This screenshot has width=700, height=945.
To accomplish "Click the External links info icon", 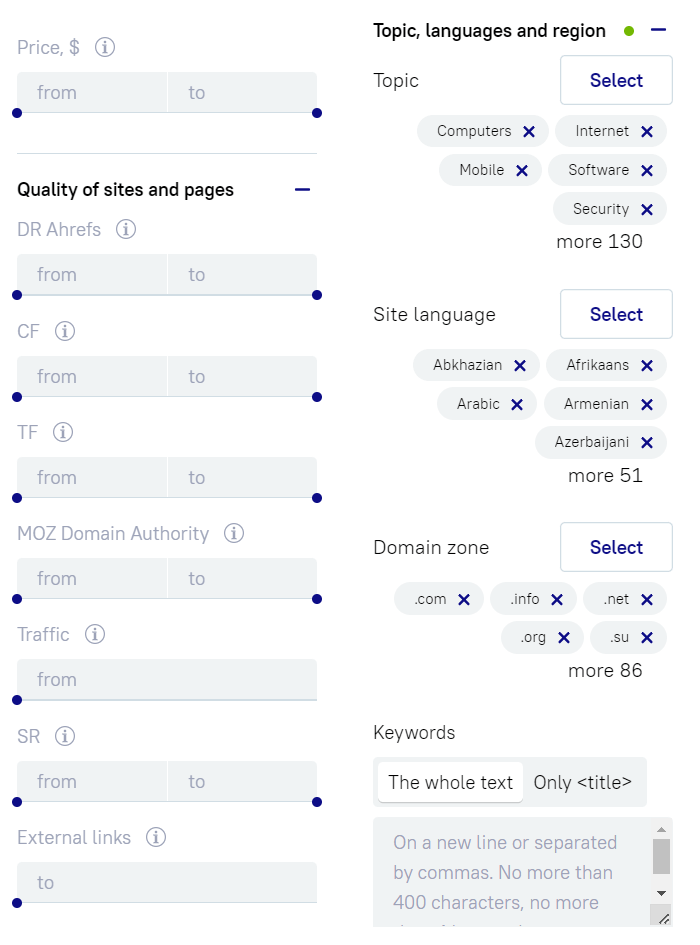I will [156, 837].
